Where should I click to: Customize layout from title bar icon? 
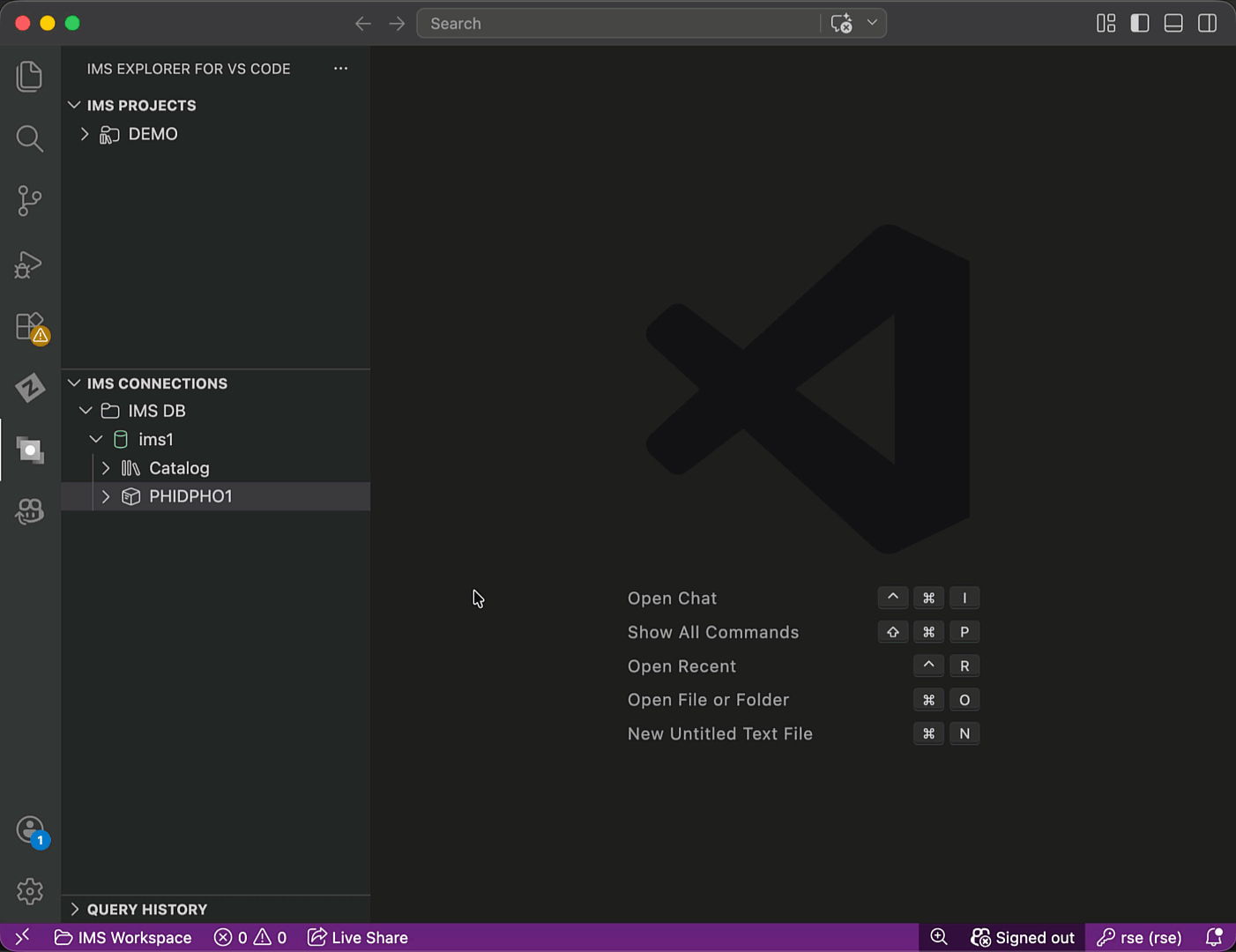[x=1106, y=23]
